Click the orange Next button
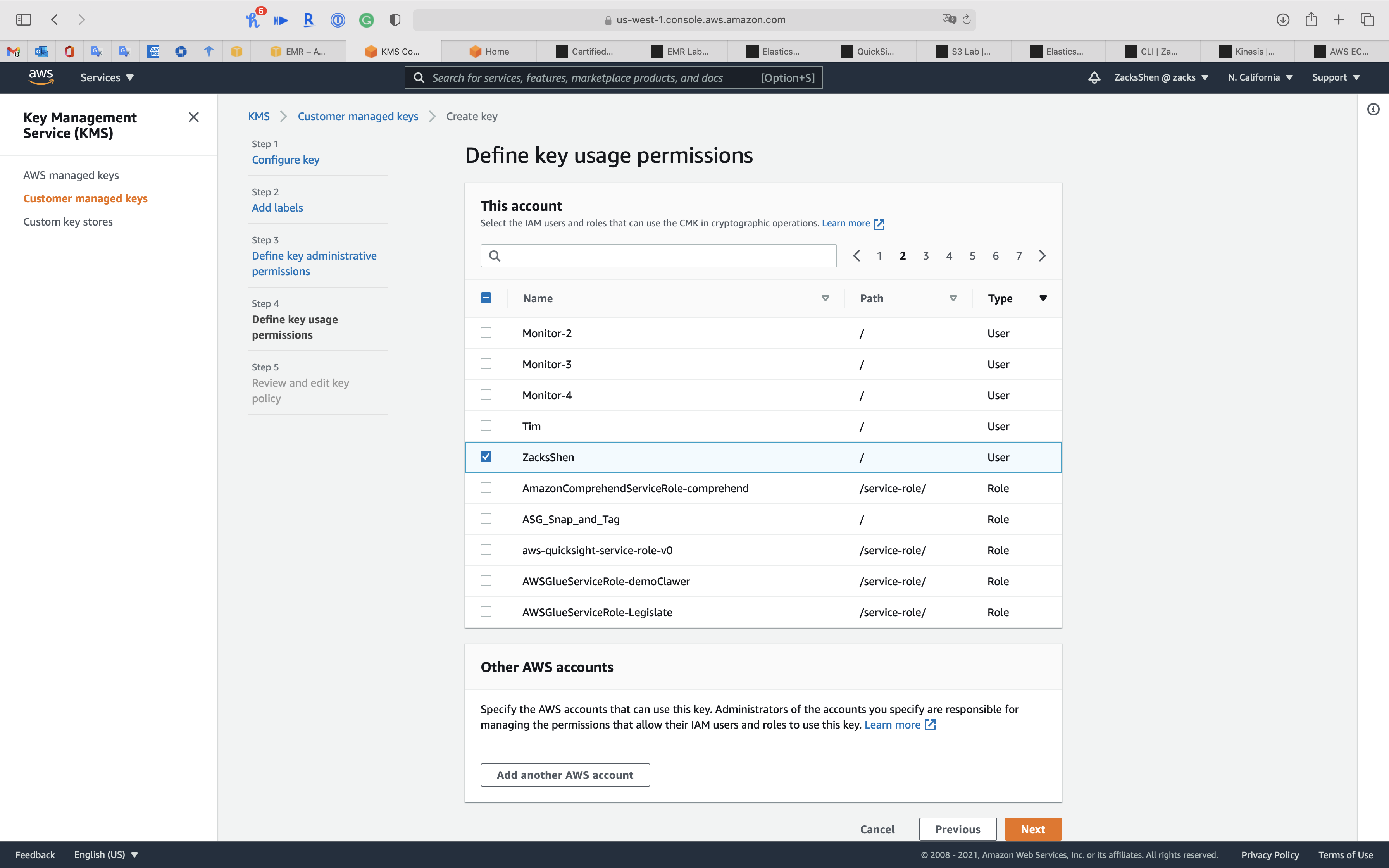Viewport: 1389px width, 868px height. tap(1032, 829)
